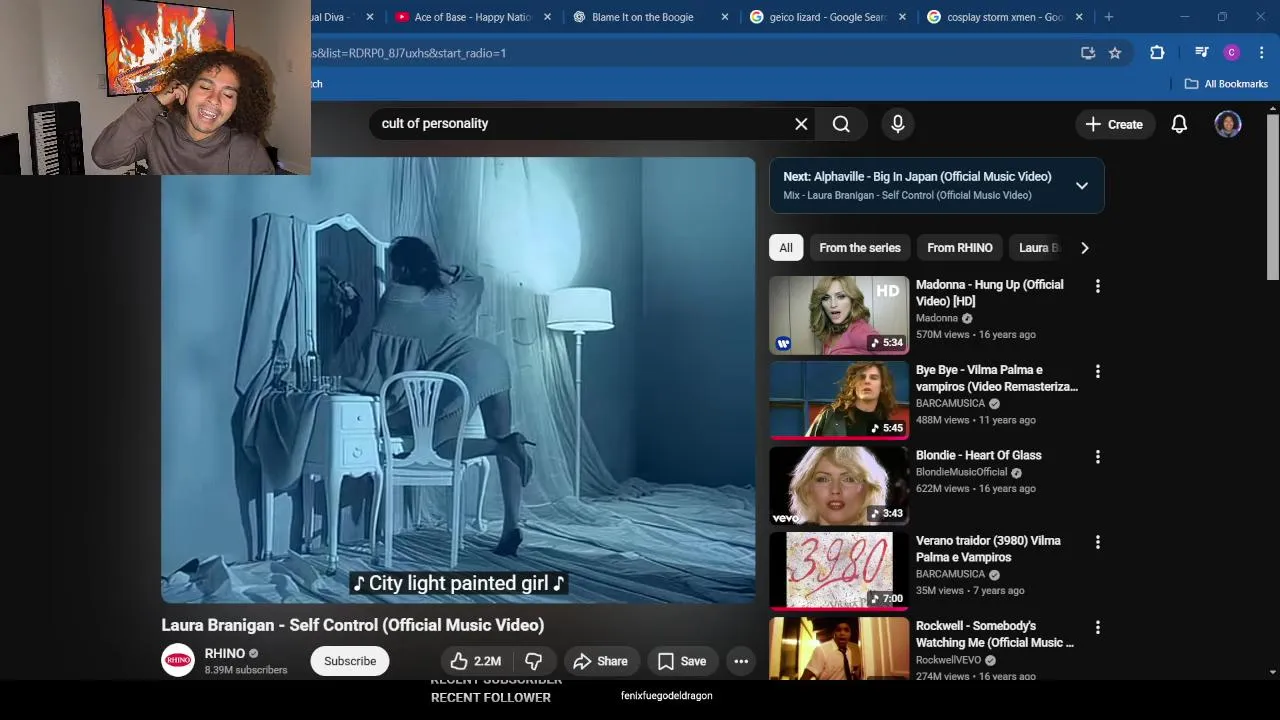Close the cosplay storm xmen tab
This screenshot has height=720, width=1280.
tap(1079, 17)
